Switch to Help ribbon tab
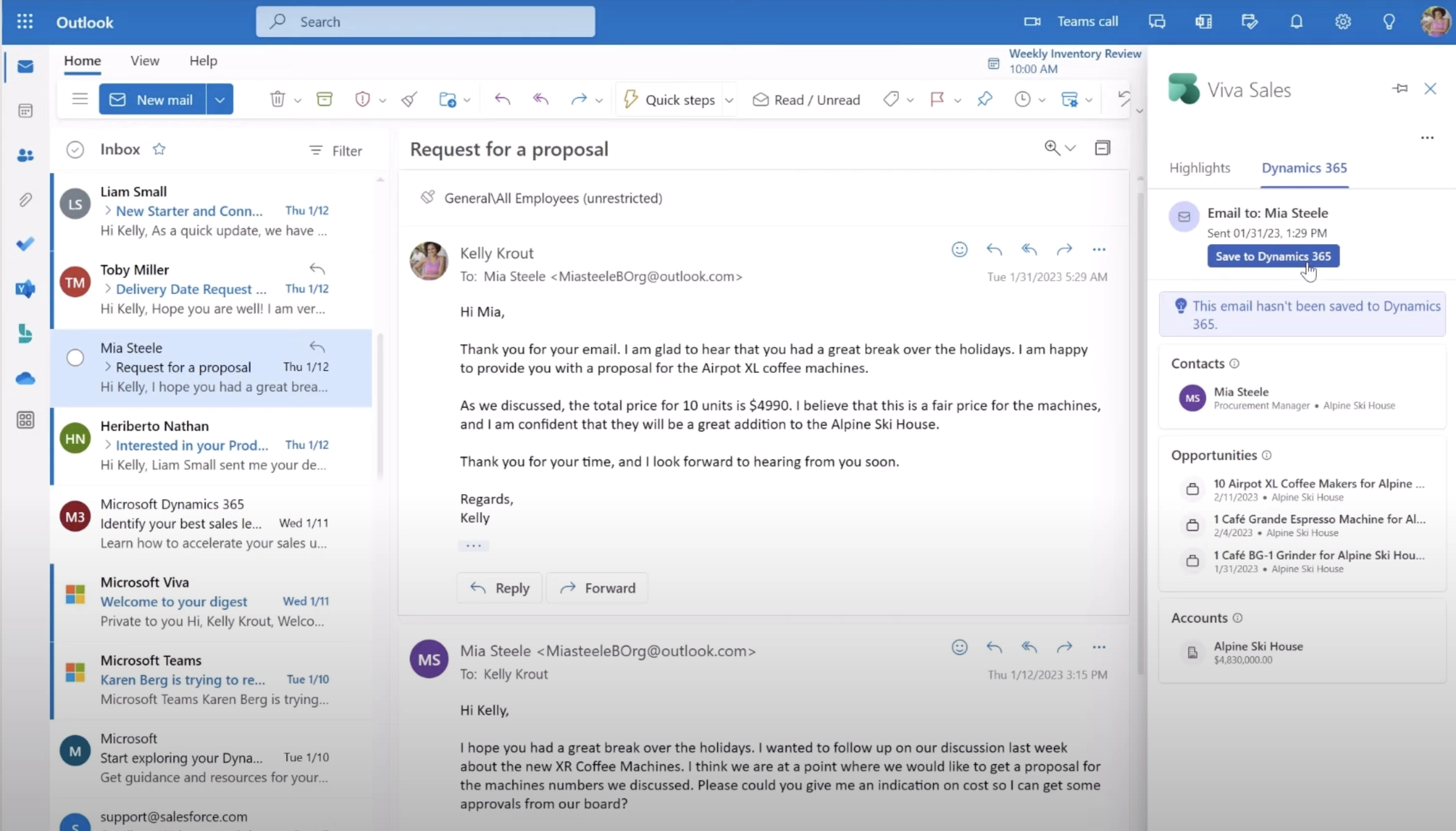Image resolution: width=1456 pixels, height=831 pixels. tap(203, 60)
